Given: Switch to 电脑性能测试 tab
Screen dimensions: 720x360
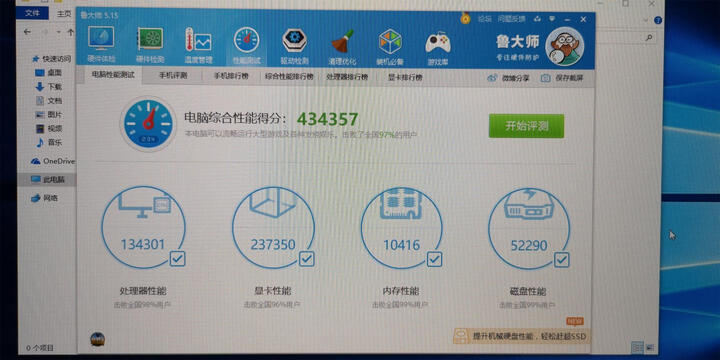Looking at the screenshot, I should (113, 75).
